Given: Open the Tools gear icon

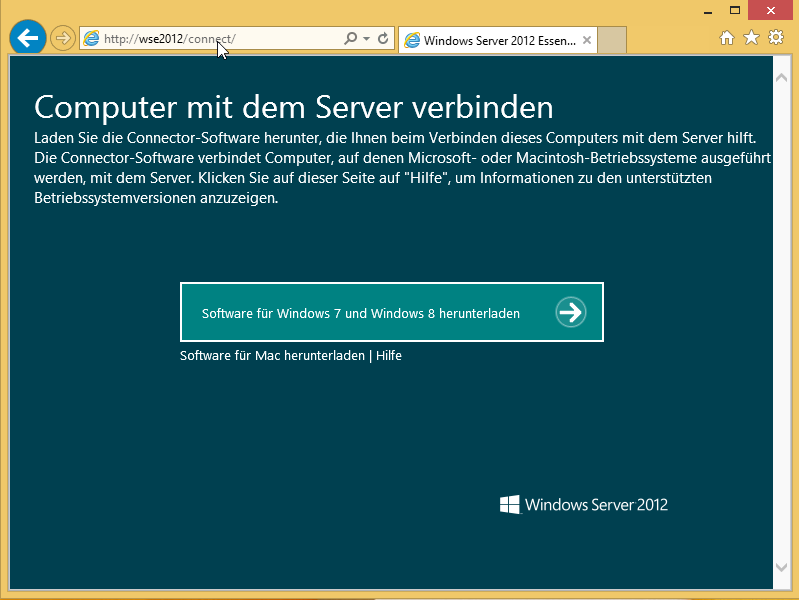Looking at the screenshot, I should tap(775, 38).
